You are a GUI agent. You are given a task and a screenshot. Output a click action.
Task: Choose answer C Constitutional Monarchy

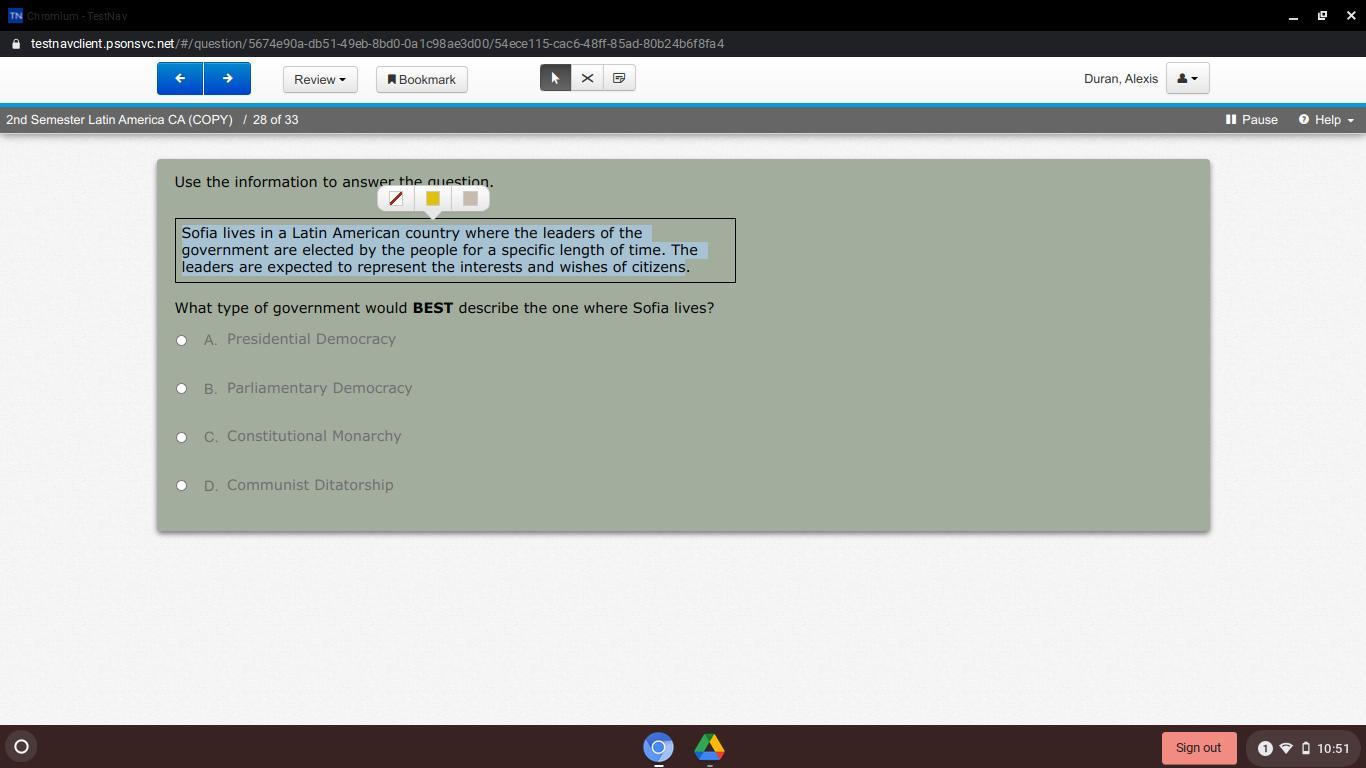click(x=181, y=437)
